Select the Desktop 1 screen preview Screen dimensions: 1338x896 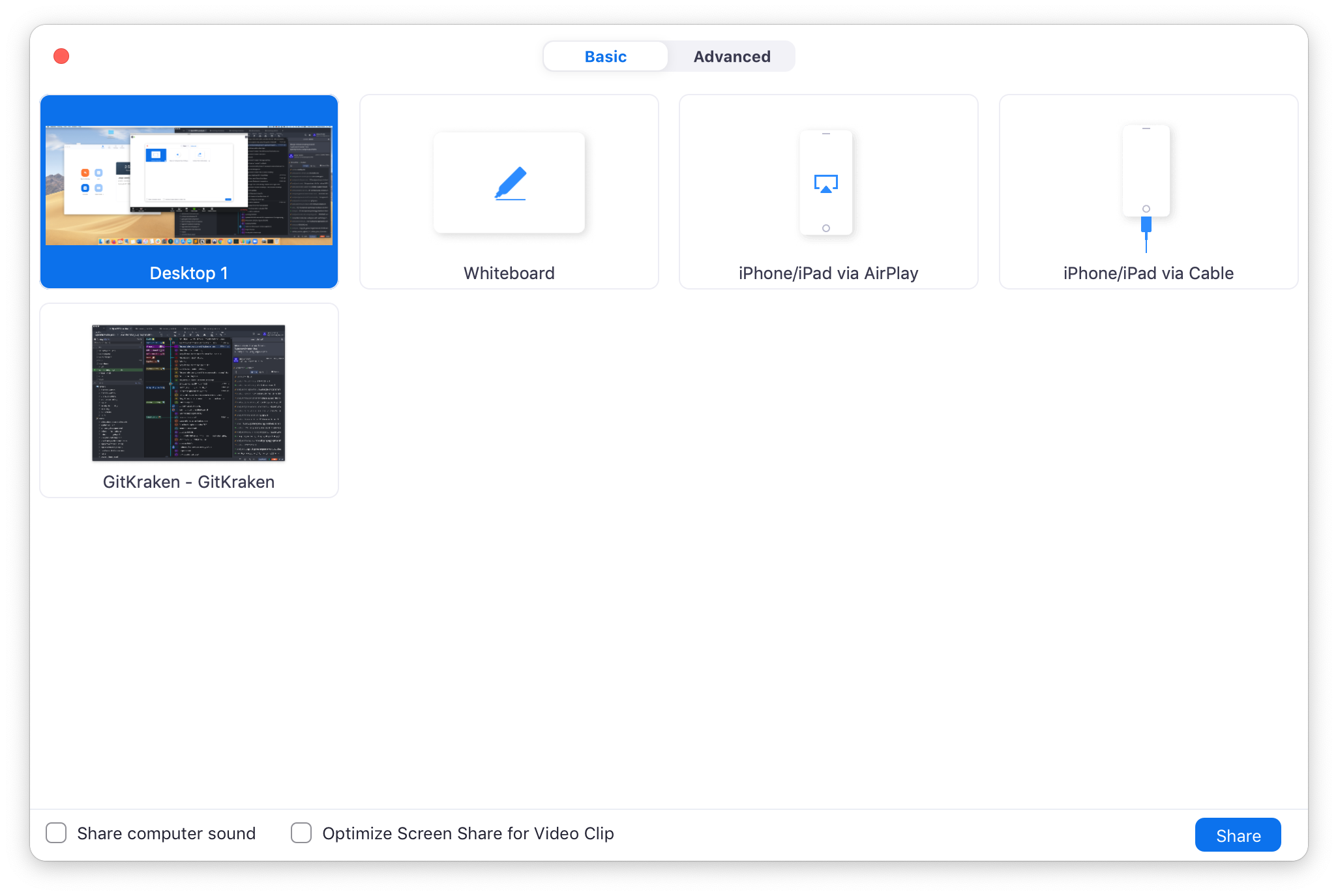coord(189,186)
